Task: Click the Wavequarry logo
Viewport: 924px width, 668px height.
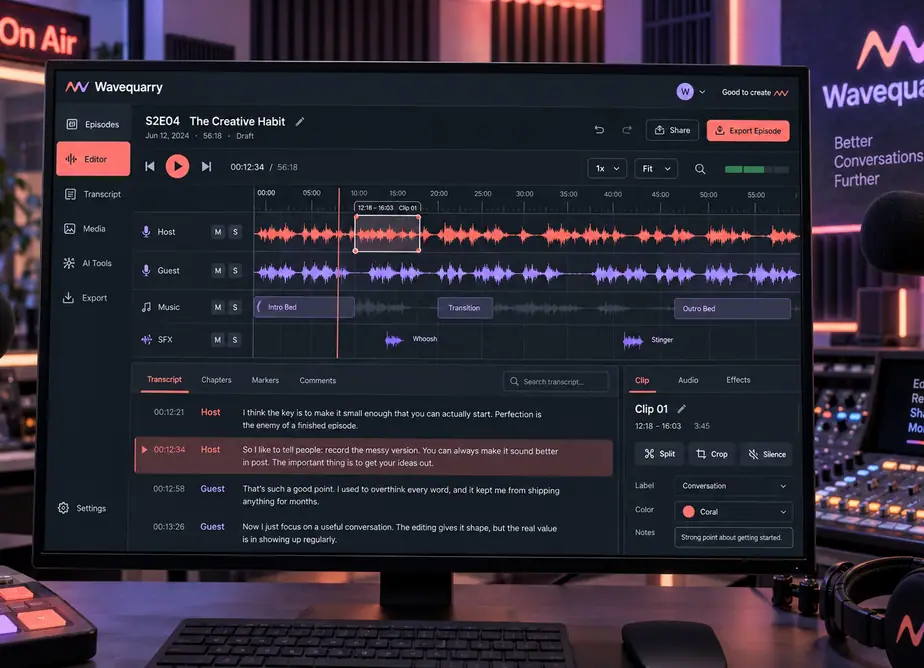Action: click(114, 87)
